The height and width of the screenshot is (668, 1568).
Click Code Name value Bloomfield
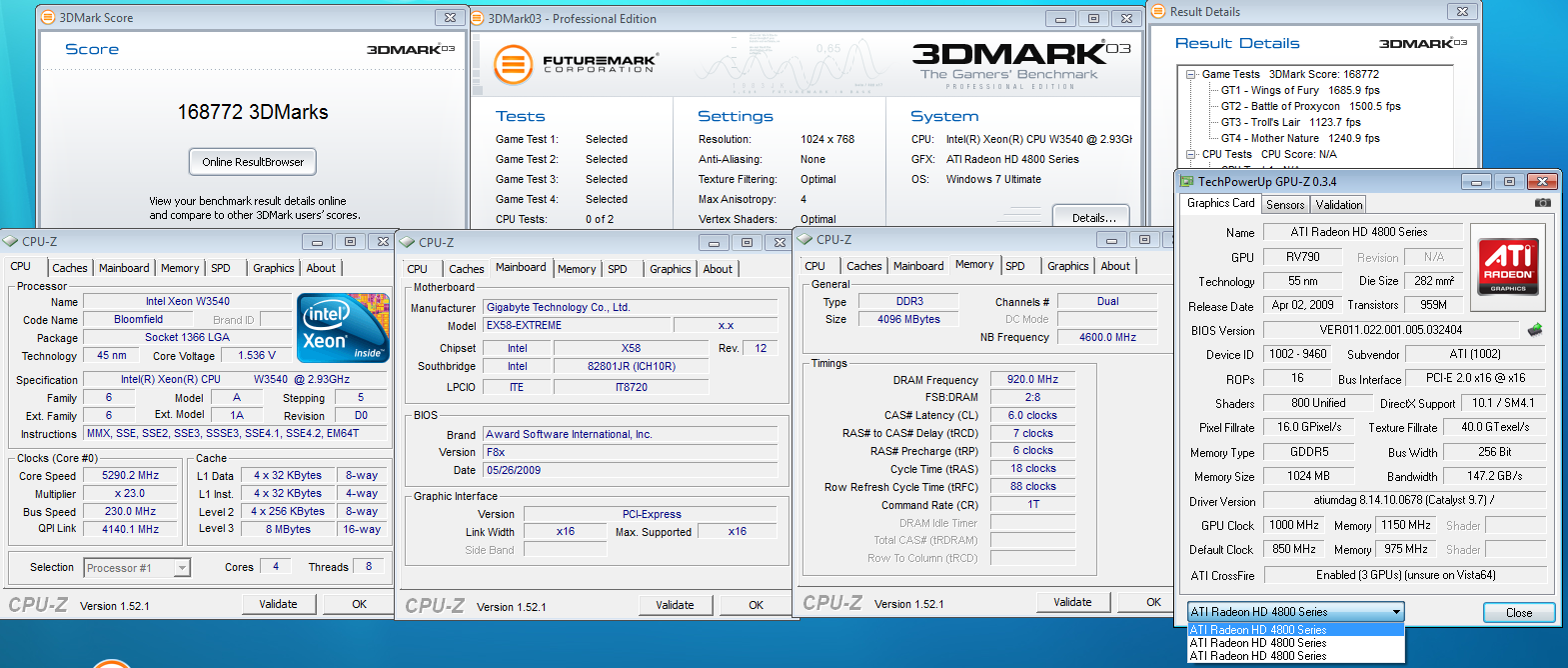(x=138, y=320)
